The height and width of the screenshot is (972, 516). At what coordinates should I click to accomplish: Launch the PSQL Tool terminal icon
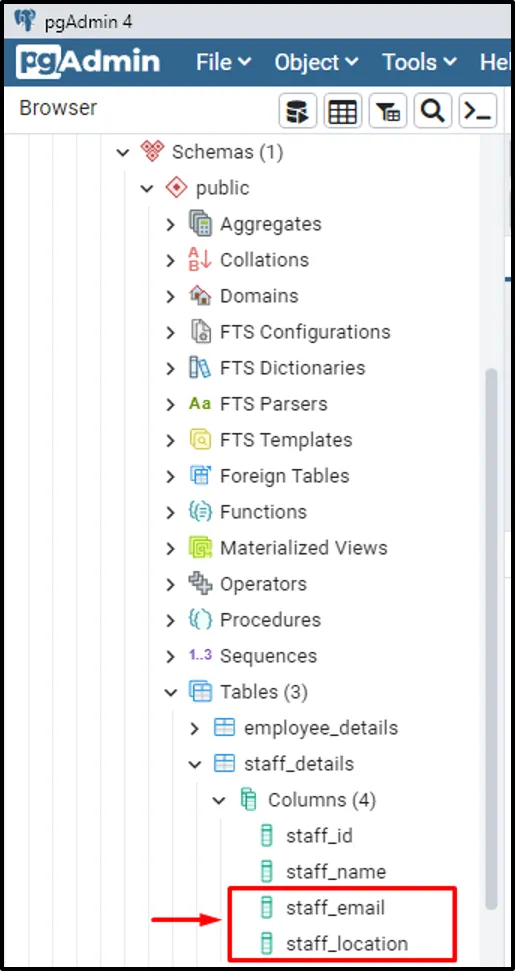[478, 111]
